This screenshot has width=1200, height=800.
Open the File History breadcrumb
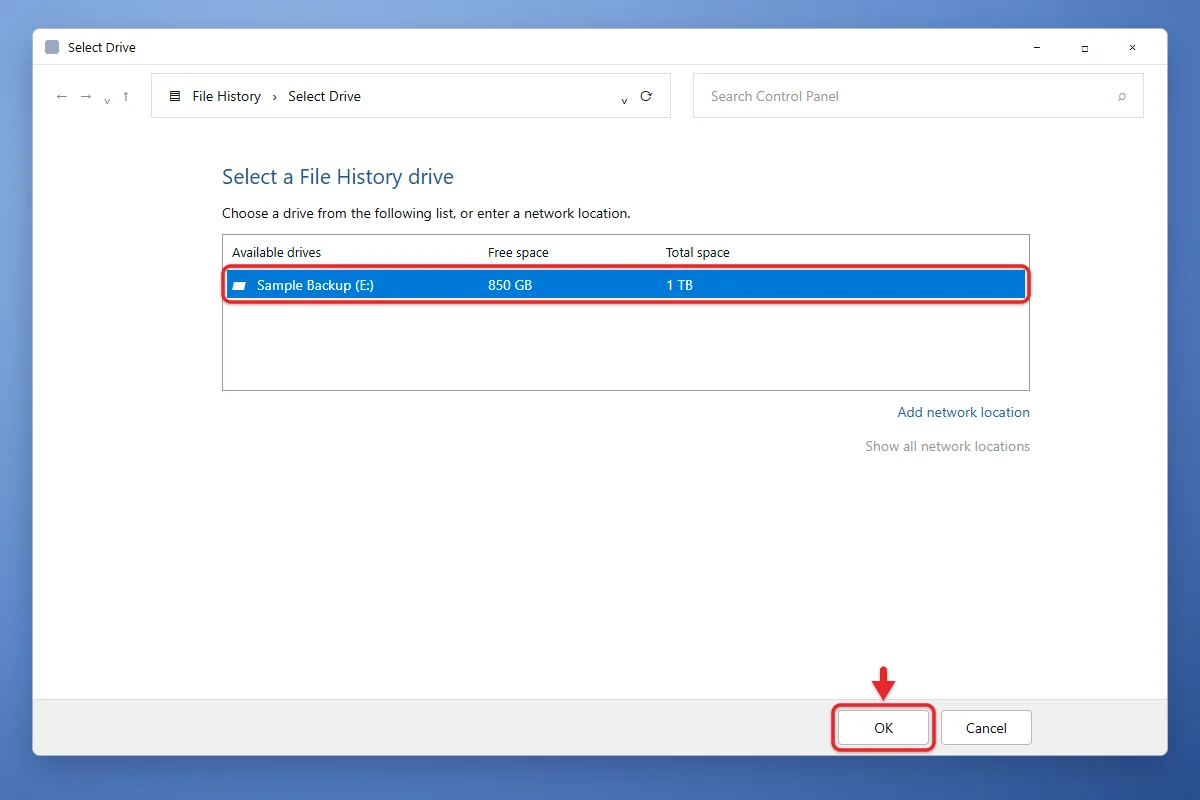point(226,96)
